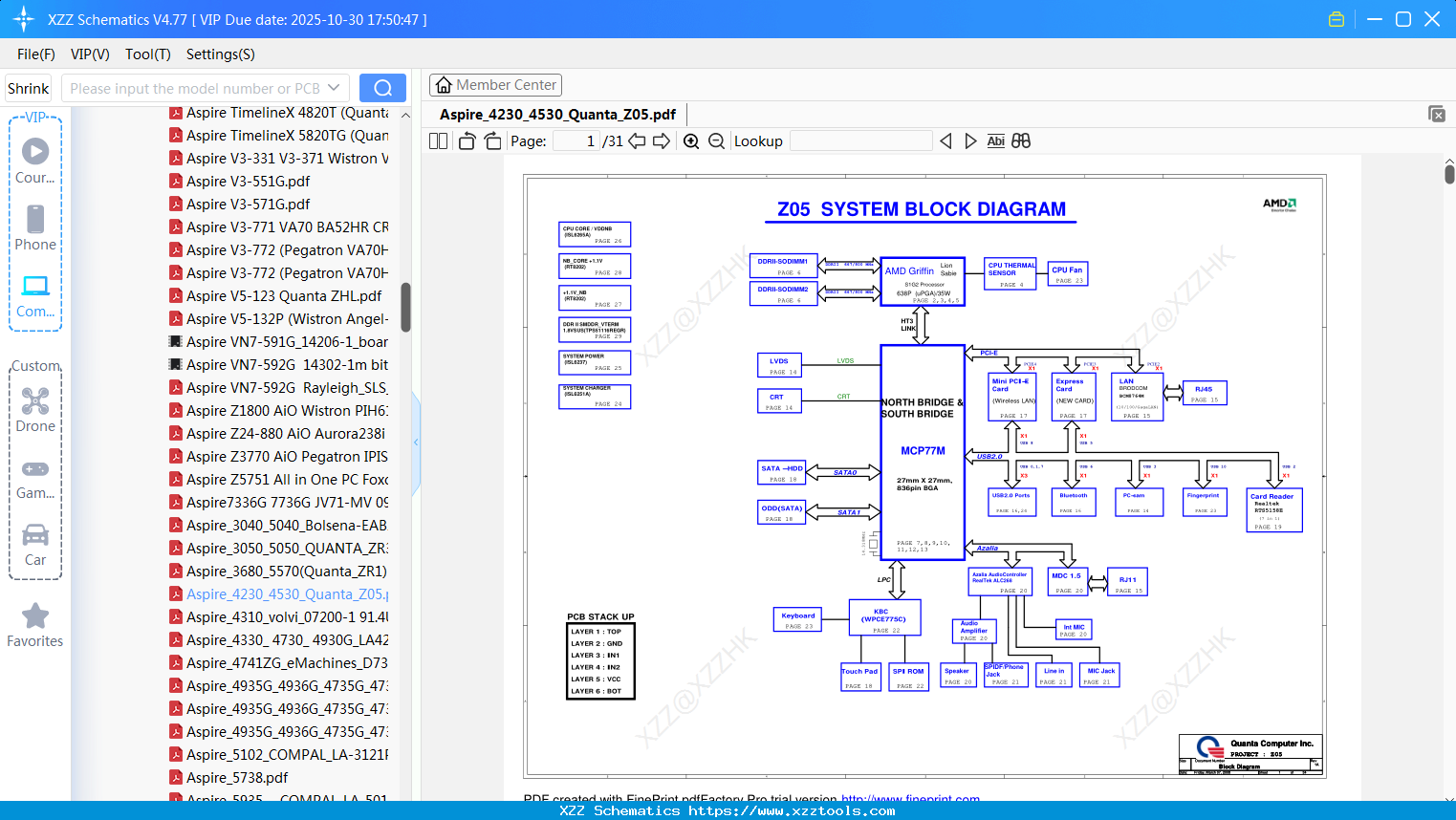This screenshot has height=820, width=1456.
Task: Open the model number dropdown arrow
Action: (334, 88)
